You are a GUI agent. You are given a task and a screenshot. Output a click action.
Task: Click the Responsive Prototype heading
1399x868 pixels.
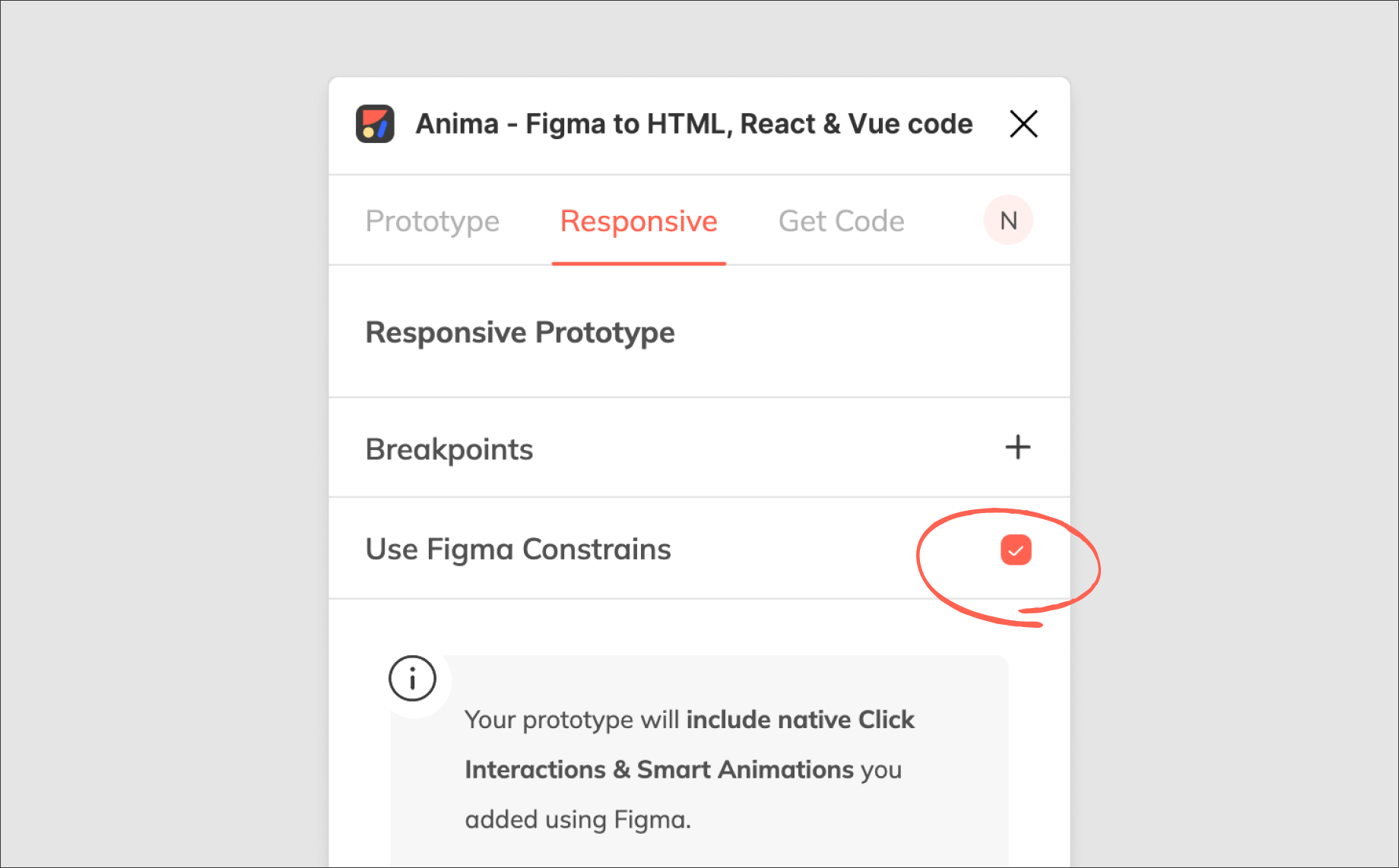click(520, 333)
